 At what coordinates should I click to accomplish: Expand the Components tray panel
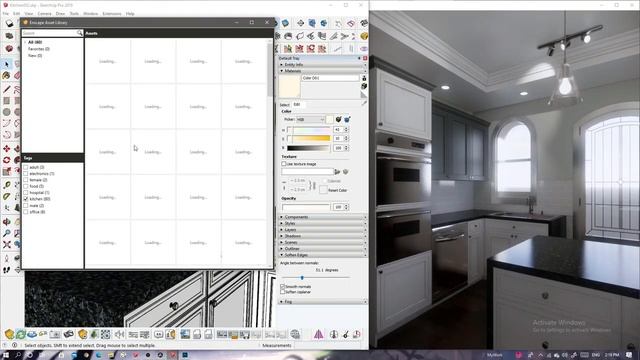pyautogui.click(x=322, y=217)
